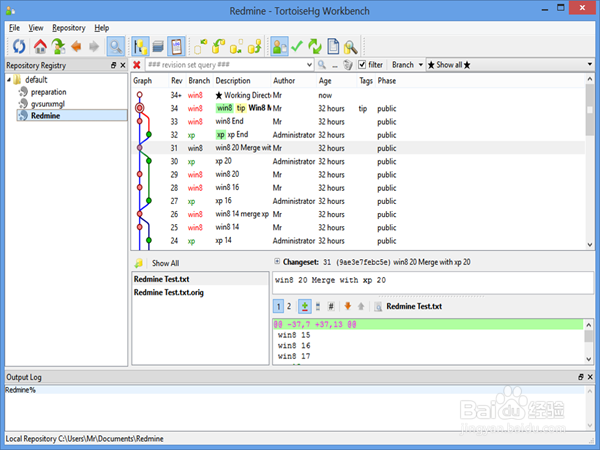Viewport: 600px width, 450px height.
Task: Switch to parent 2 diff
Action: coord(289,306)
